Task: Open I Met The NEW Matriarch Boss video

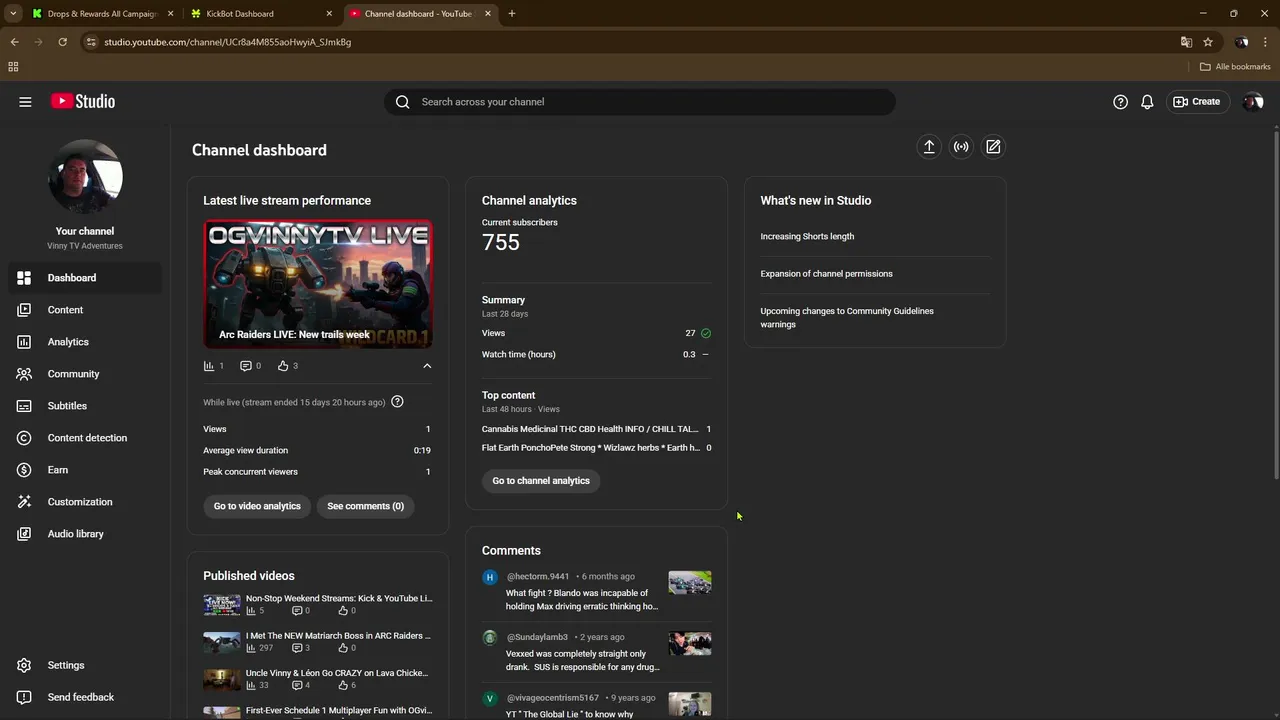Action: [x=338, y=635]
